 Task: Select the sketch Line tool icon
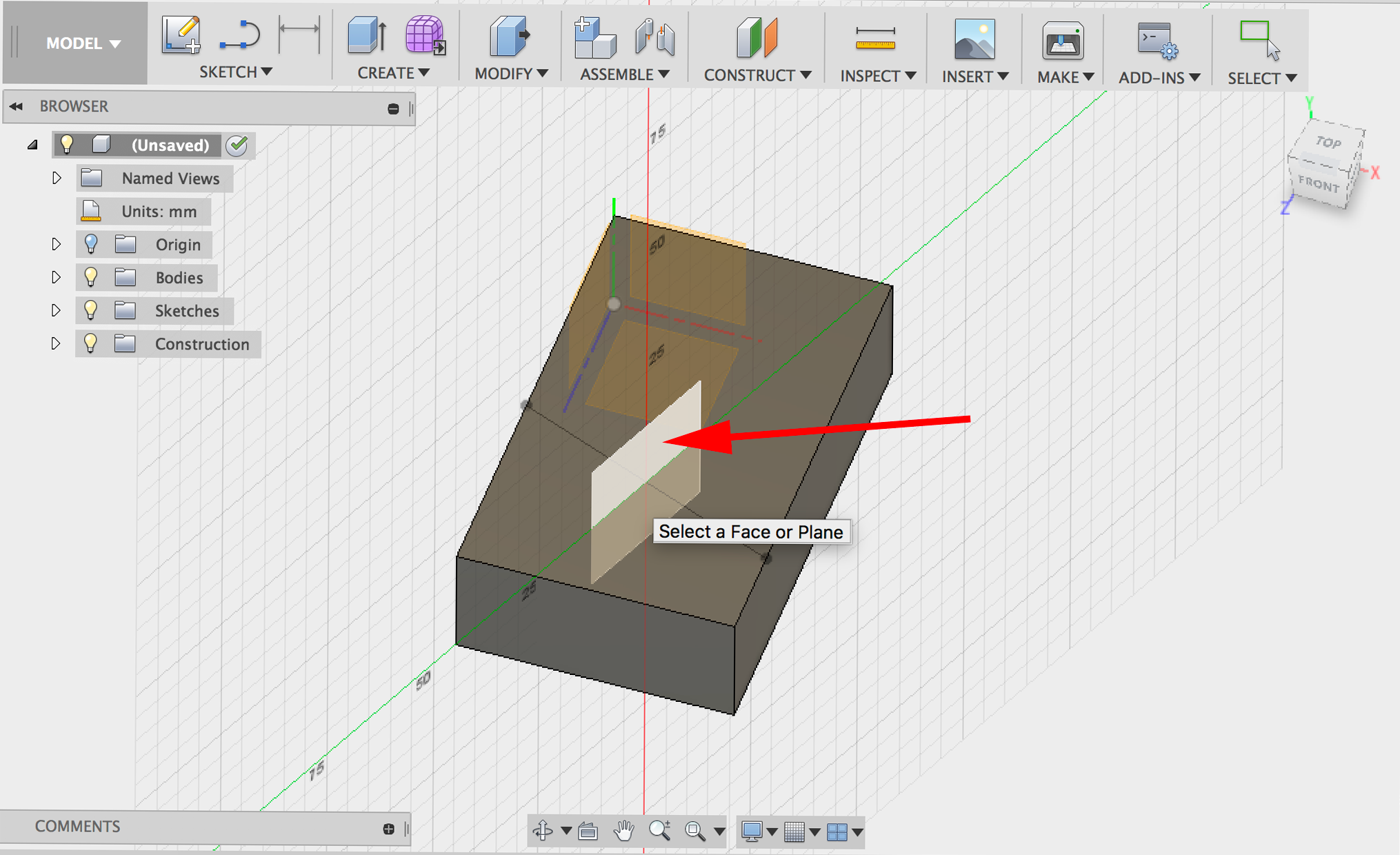coord(239,35)
